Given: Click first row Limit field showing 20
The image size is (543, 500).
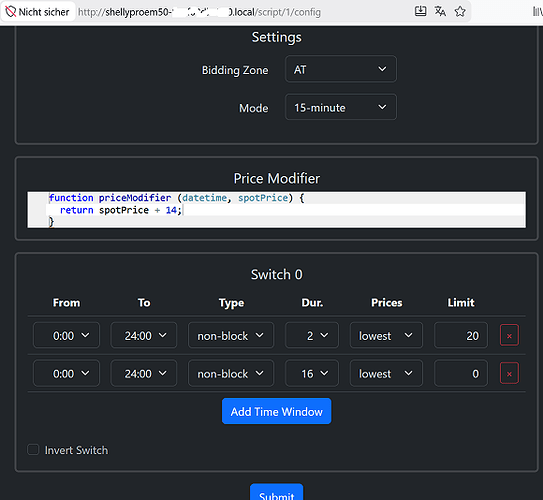Looking at the screenshot, I should (461, 335).
